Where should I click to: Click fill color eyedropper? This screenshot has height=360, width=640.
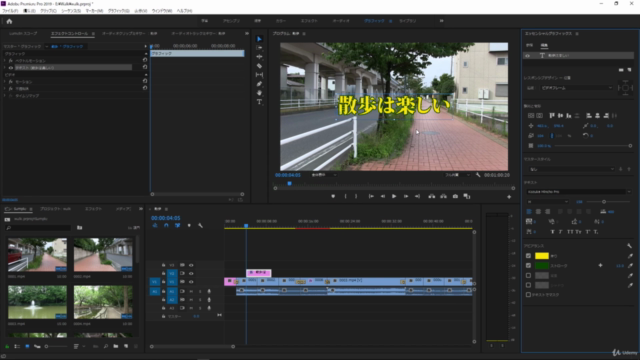[630, 256]
